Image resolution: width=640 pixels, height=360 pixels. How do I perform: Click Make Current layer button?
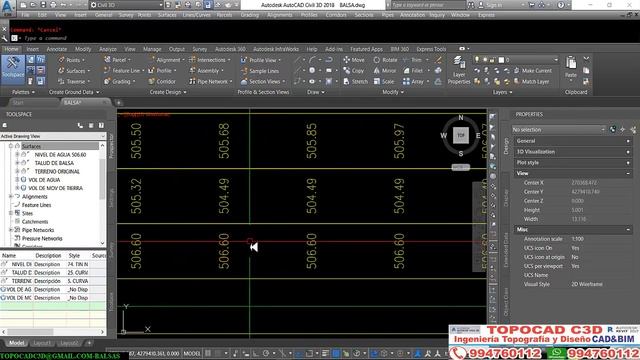pos(532,71)
